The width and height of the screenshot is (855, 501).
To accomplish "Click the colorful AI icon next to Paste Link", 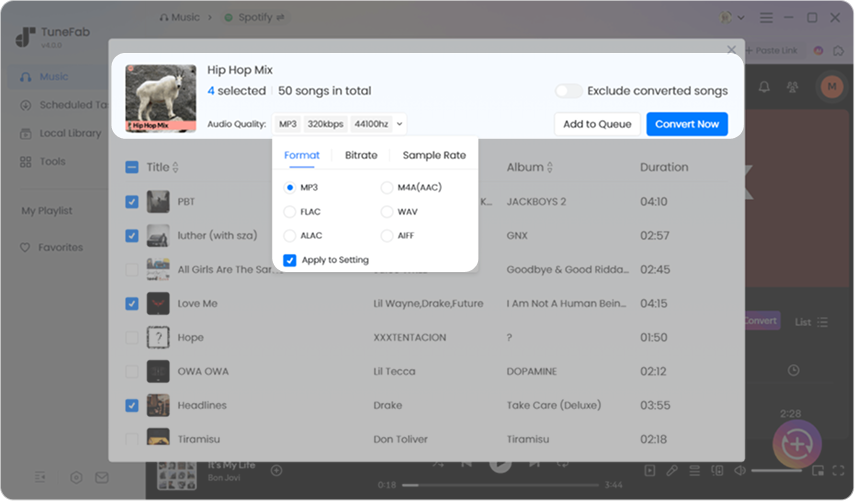I will click(818, 50).
